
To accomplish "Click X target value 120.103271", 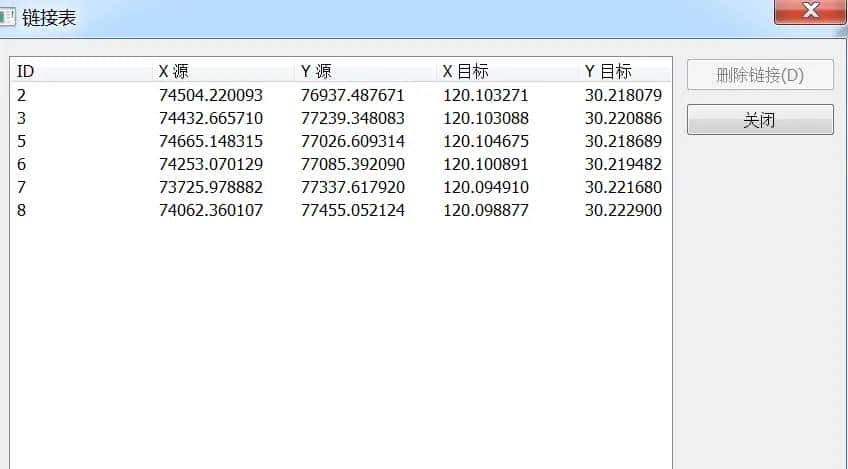I will click(x=486, y=95).
